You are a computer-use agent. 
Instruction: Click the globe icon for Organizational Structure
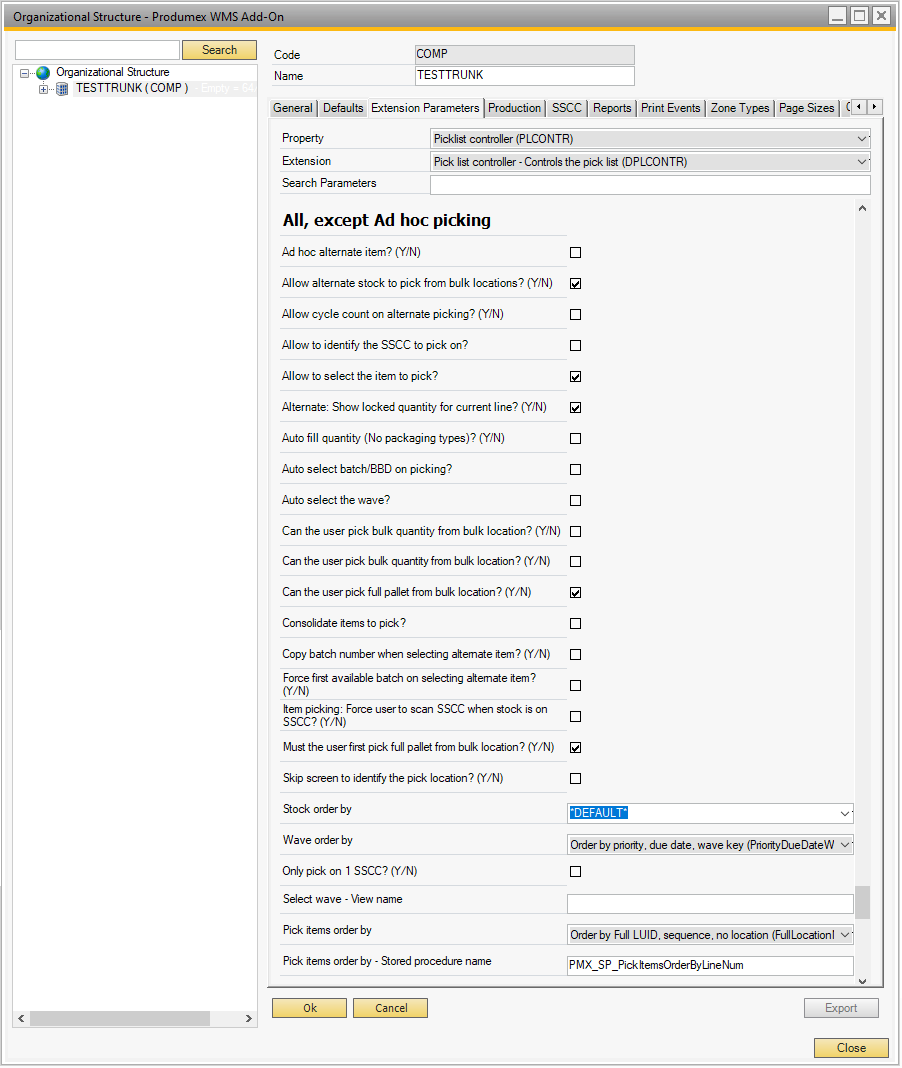[x=43, y=73]
